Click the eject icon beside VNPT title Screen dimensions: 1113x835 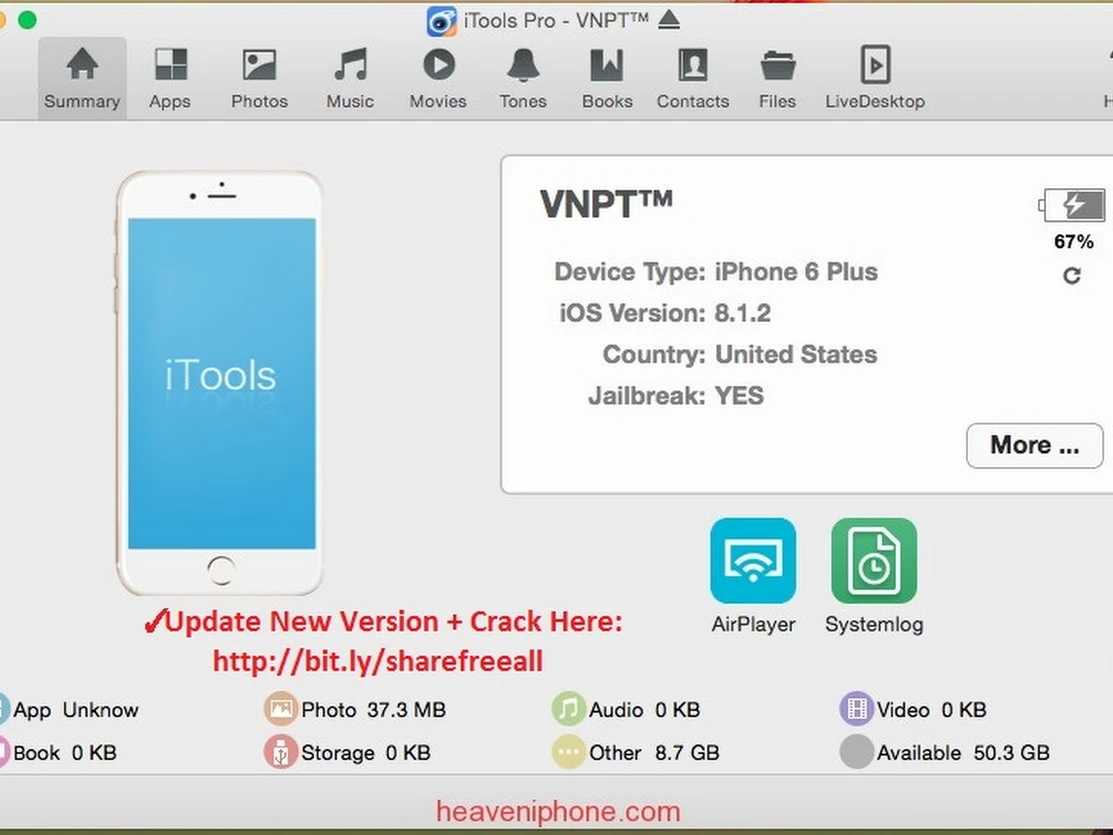[x=669, y=21]
